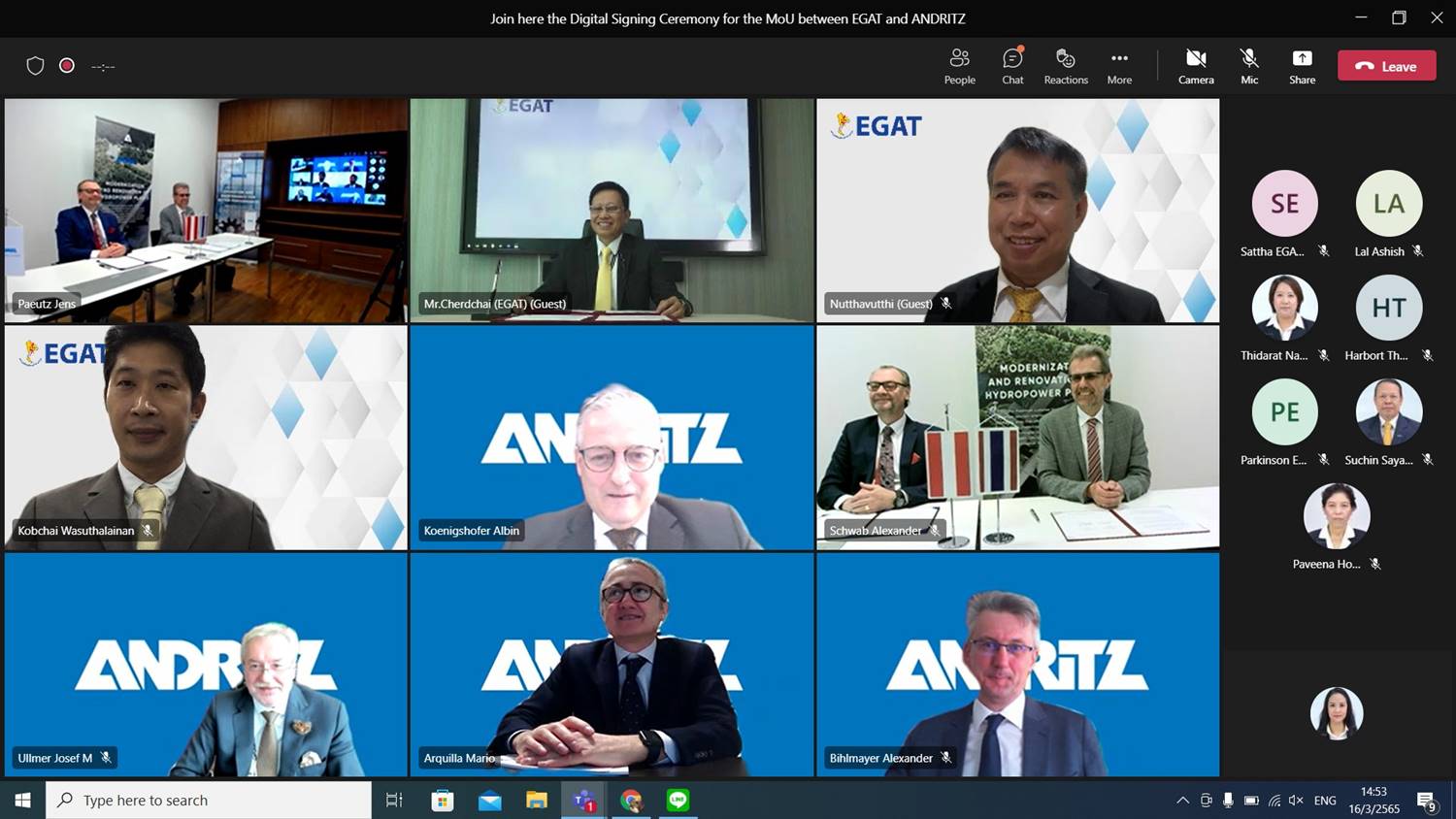
Task: Unmute the Mic
Action: [1249, 66]
